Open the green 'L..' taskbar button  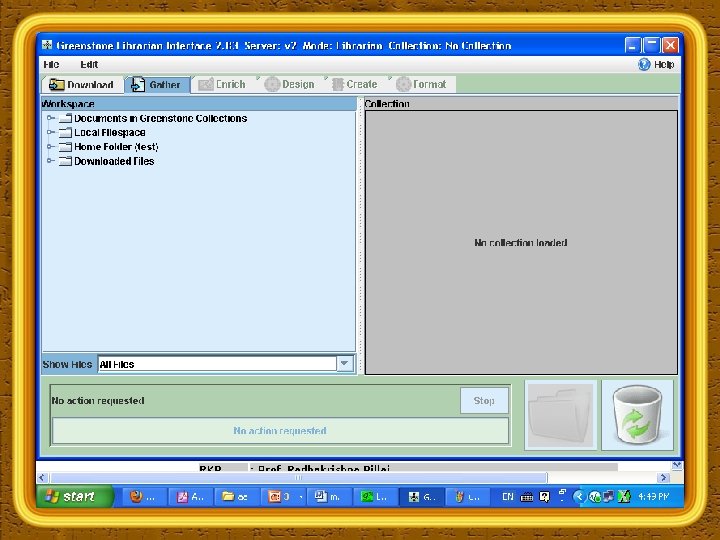tap(375, 497)
